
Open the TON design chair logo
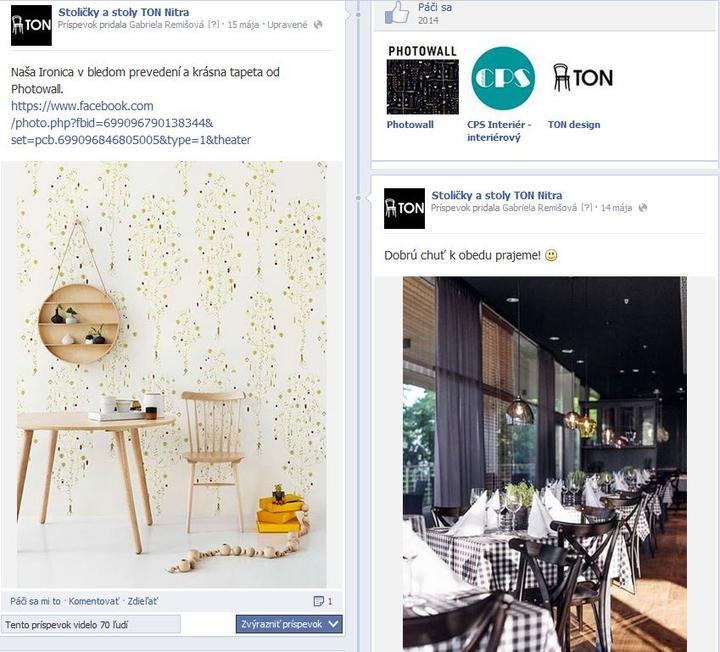[x=583, y=77]
